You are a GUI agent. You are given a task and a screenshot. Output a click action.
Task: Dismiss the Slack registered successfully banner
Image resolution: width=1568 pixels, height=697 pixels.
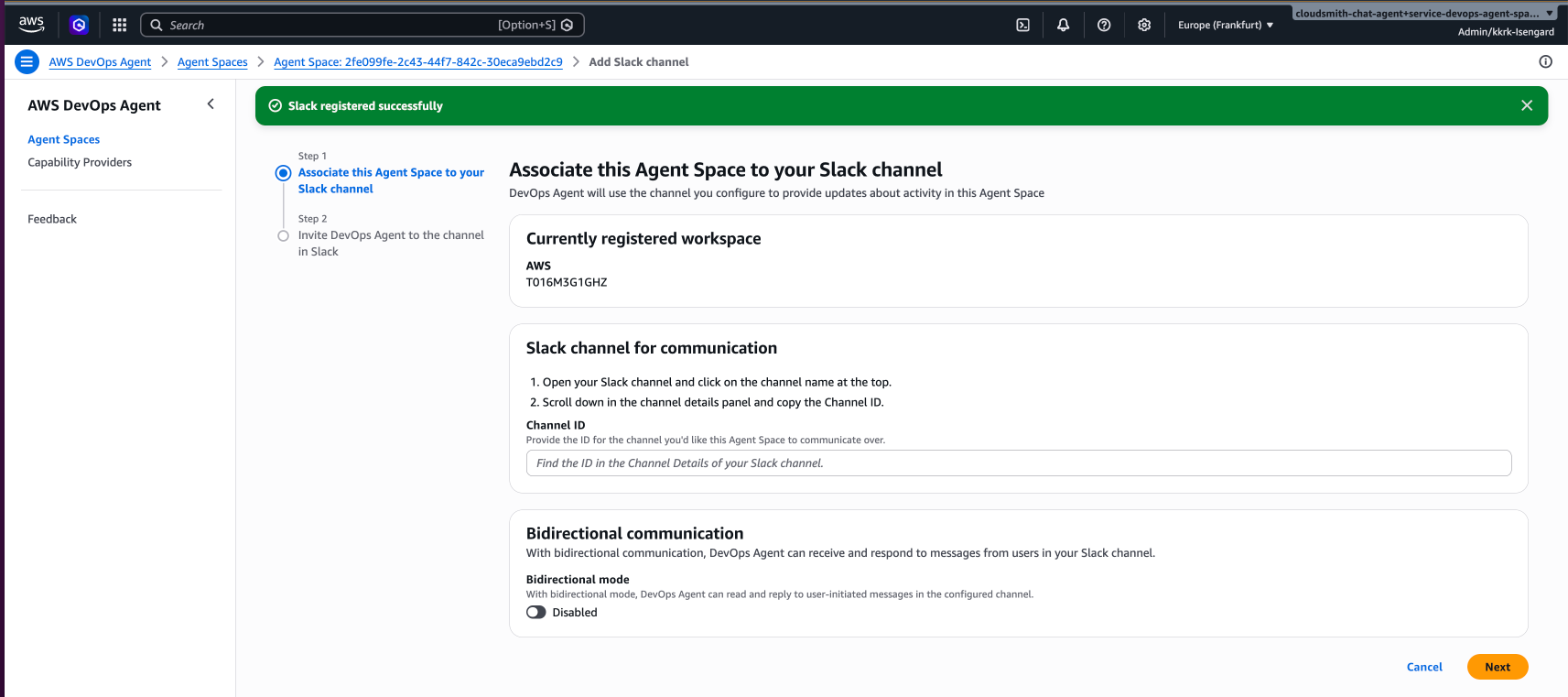[x=1526, y=106]
